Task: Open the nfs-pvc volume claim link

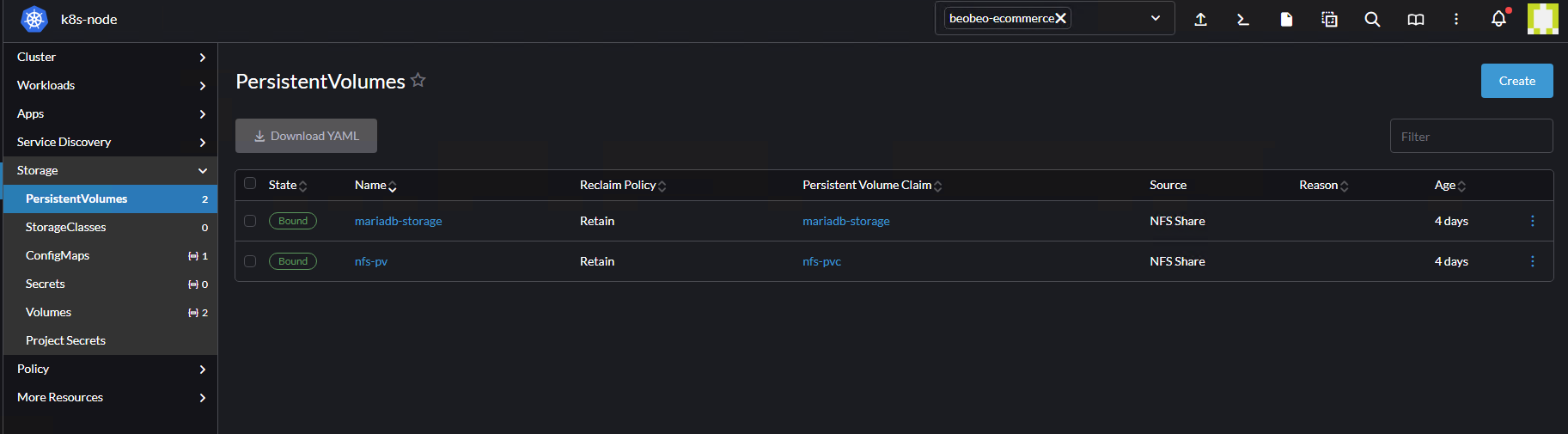Action: [821, 261]
